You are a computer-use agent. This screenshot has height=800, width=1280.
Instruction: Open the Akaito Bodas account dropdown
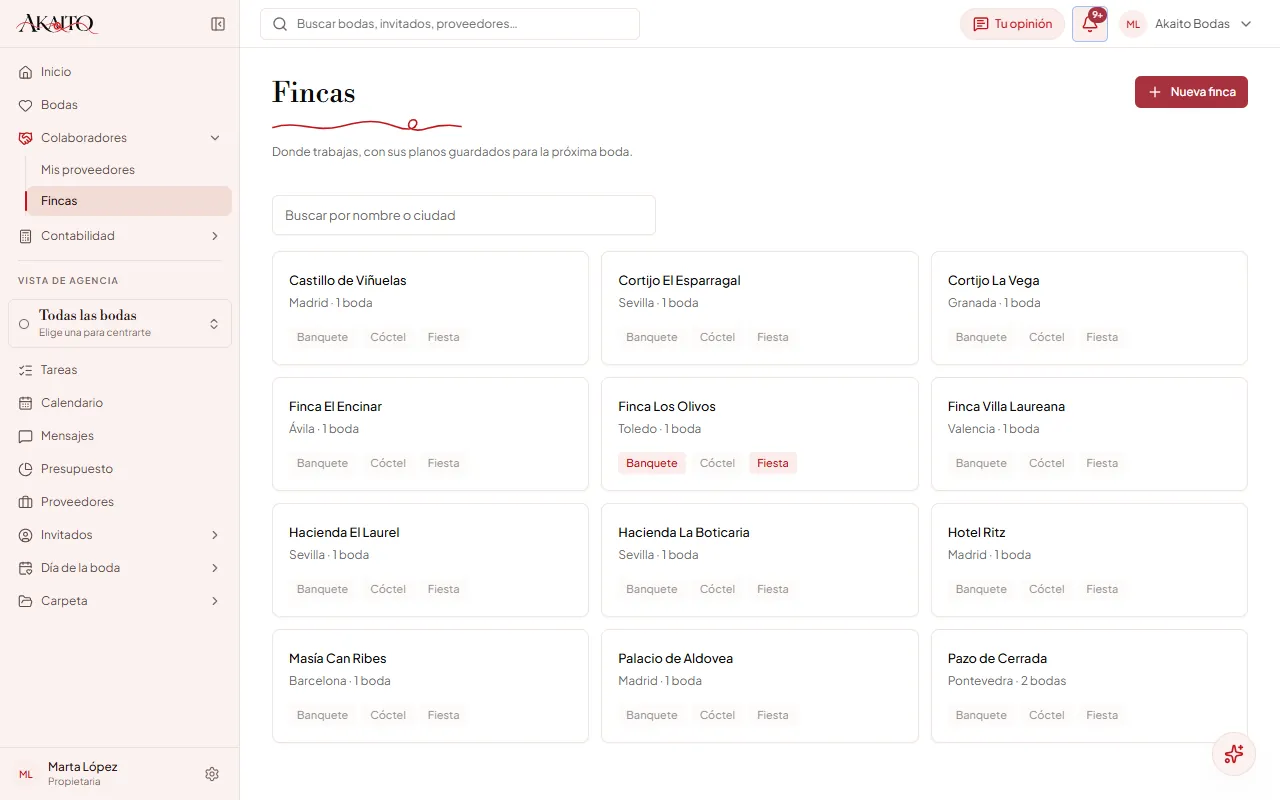point(1186,24)
